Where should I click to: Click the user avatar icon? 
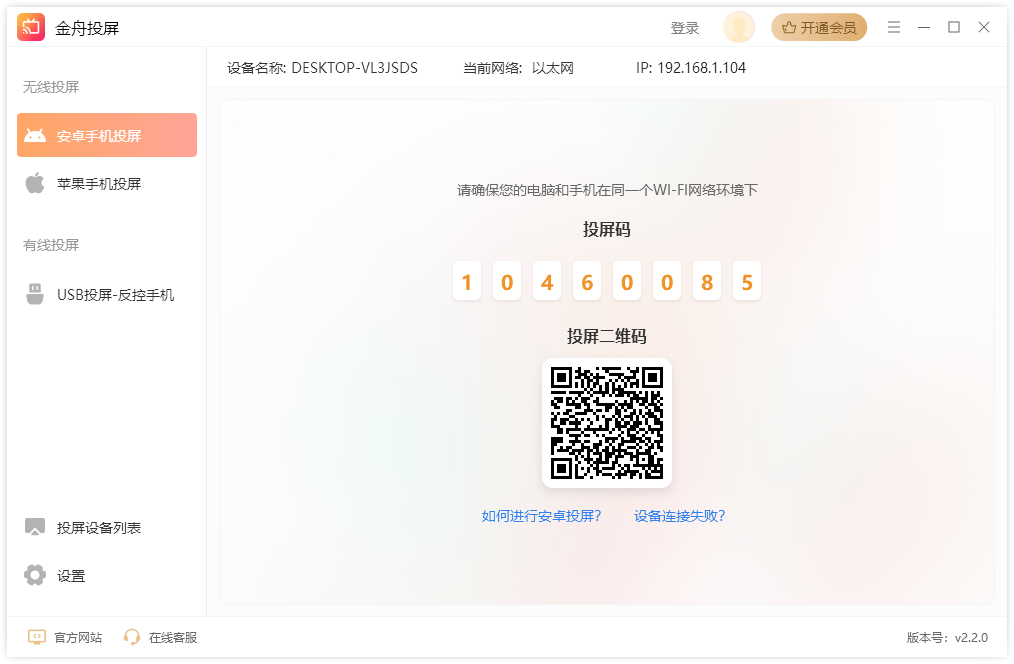pyautogui.click(x=739, y=28)
